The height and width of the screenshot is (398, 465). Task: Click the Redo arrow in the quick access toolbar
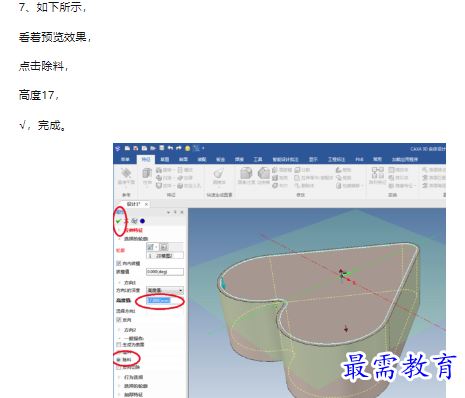(179, 148)
